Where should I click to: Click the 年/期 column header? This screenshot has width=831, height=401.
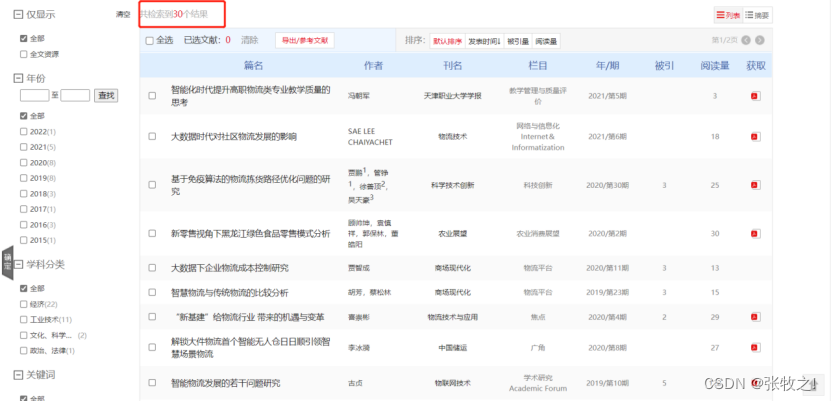[x=607, y=66]
